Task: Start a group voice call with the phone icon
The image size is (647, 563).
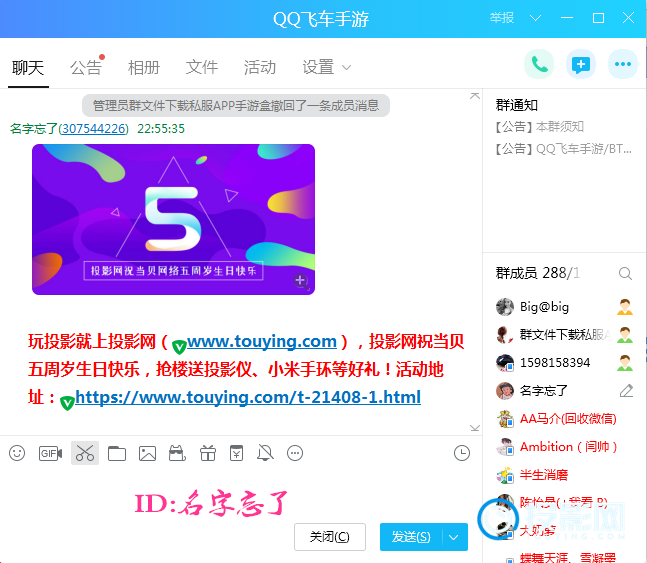Action: click(539, 65)
